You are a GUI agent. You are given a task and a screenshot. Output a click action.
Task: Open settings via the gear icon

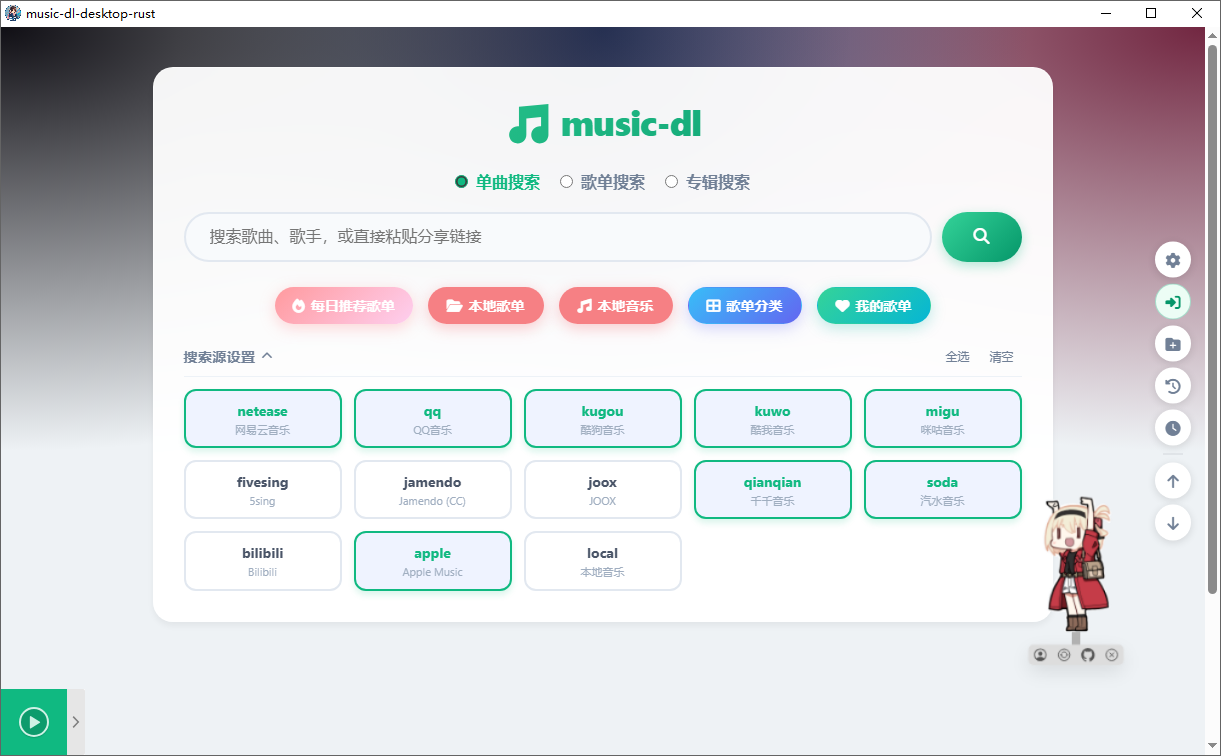tap(1173, 260)
